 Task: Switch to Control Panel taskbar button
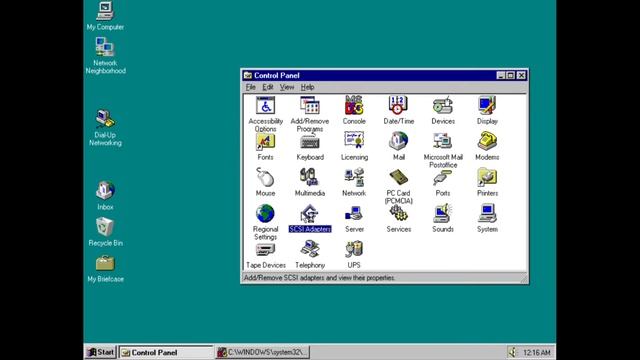(x=166, y=352)
